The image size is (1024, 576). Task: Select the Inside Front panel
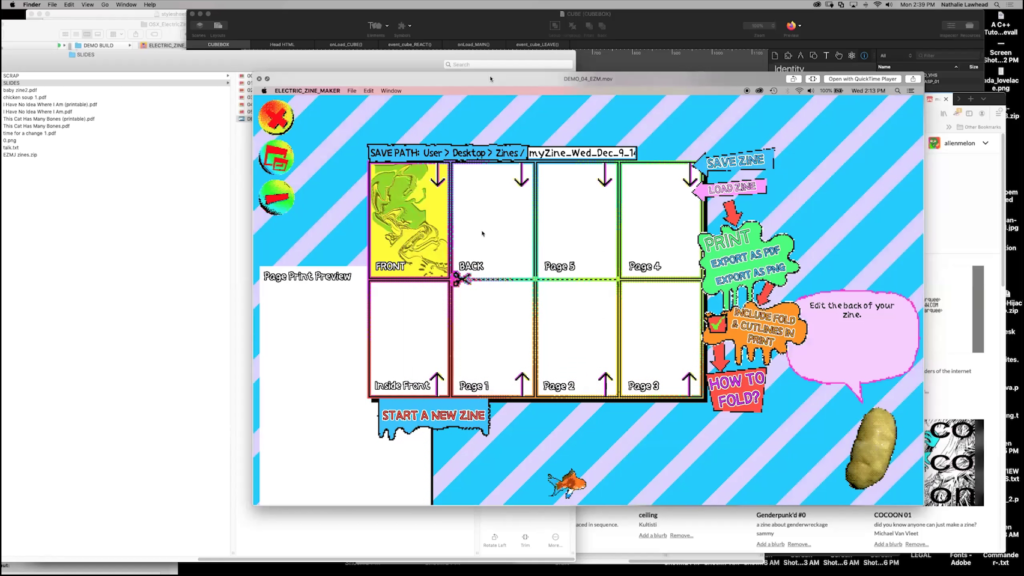[409, 338]
